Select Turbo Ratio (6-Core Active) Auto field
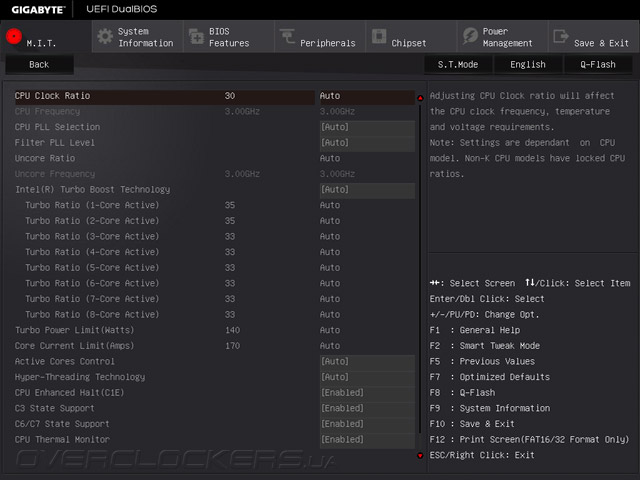The image size is (640, 480). point(330,283)
